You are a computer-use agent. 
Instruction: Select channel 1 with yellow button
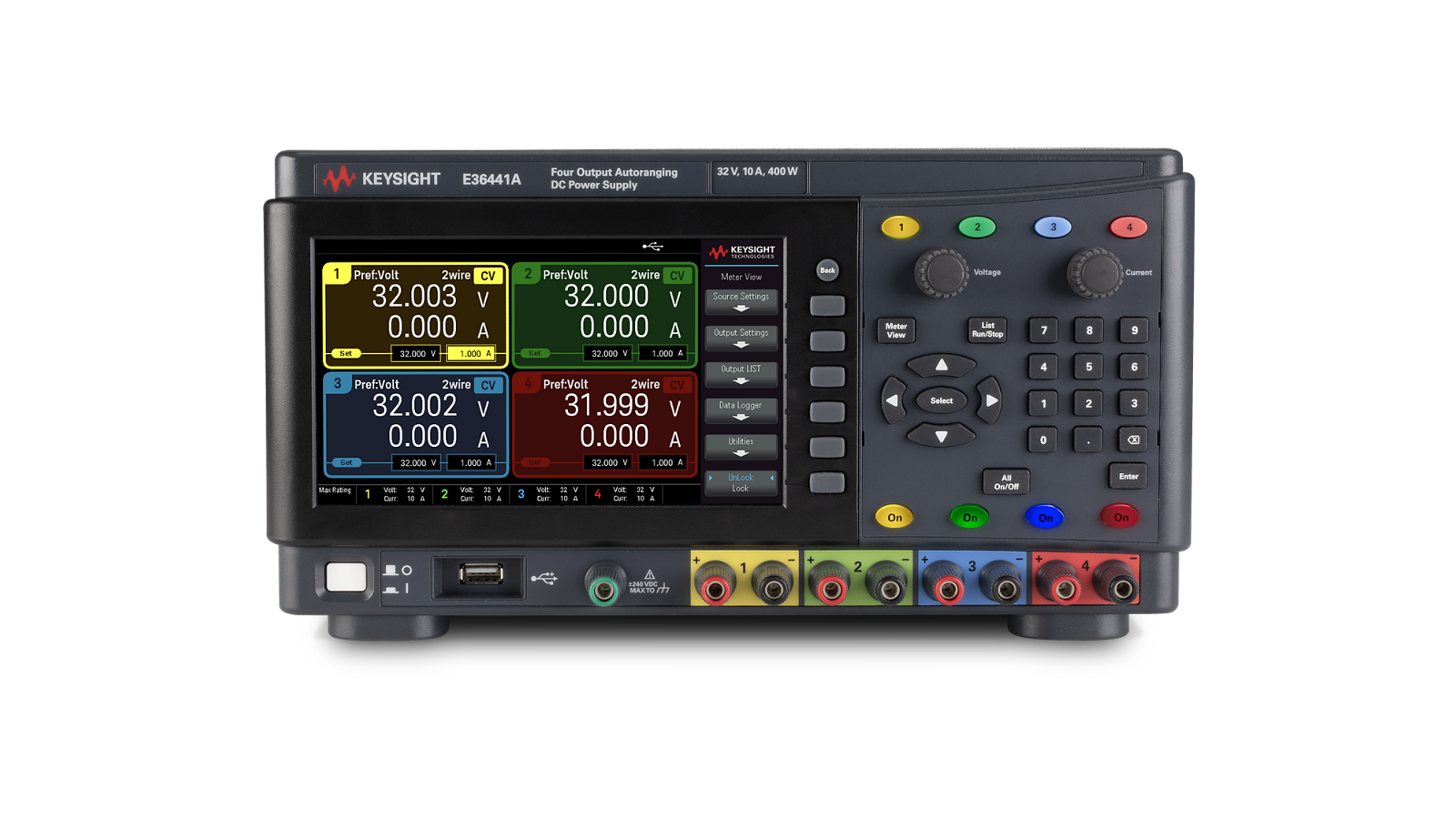[901, 227]
